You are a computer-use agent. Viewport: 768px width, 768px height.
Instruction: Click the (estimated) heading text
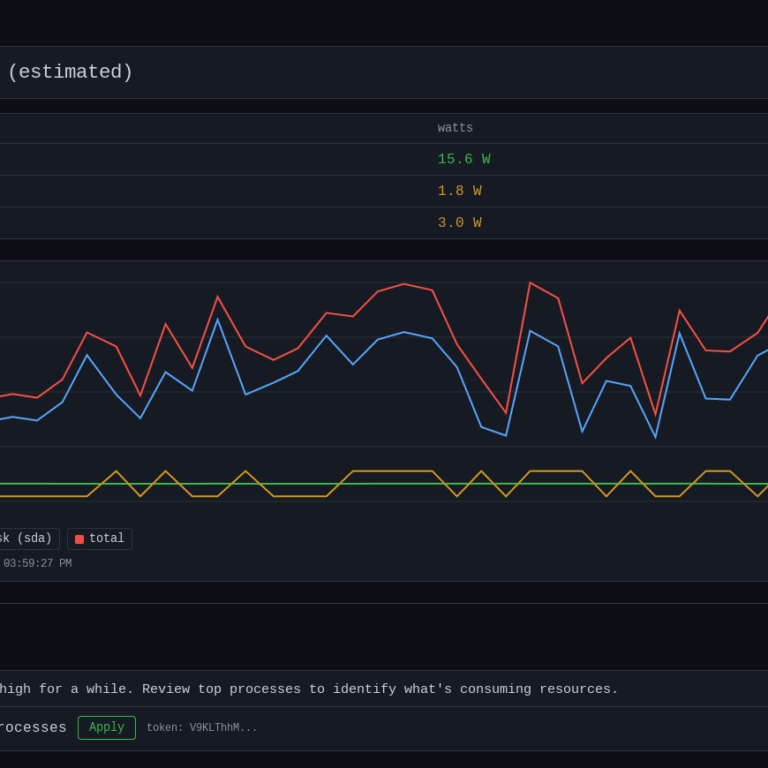coord(70,72)
